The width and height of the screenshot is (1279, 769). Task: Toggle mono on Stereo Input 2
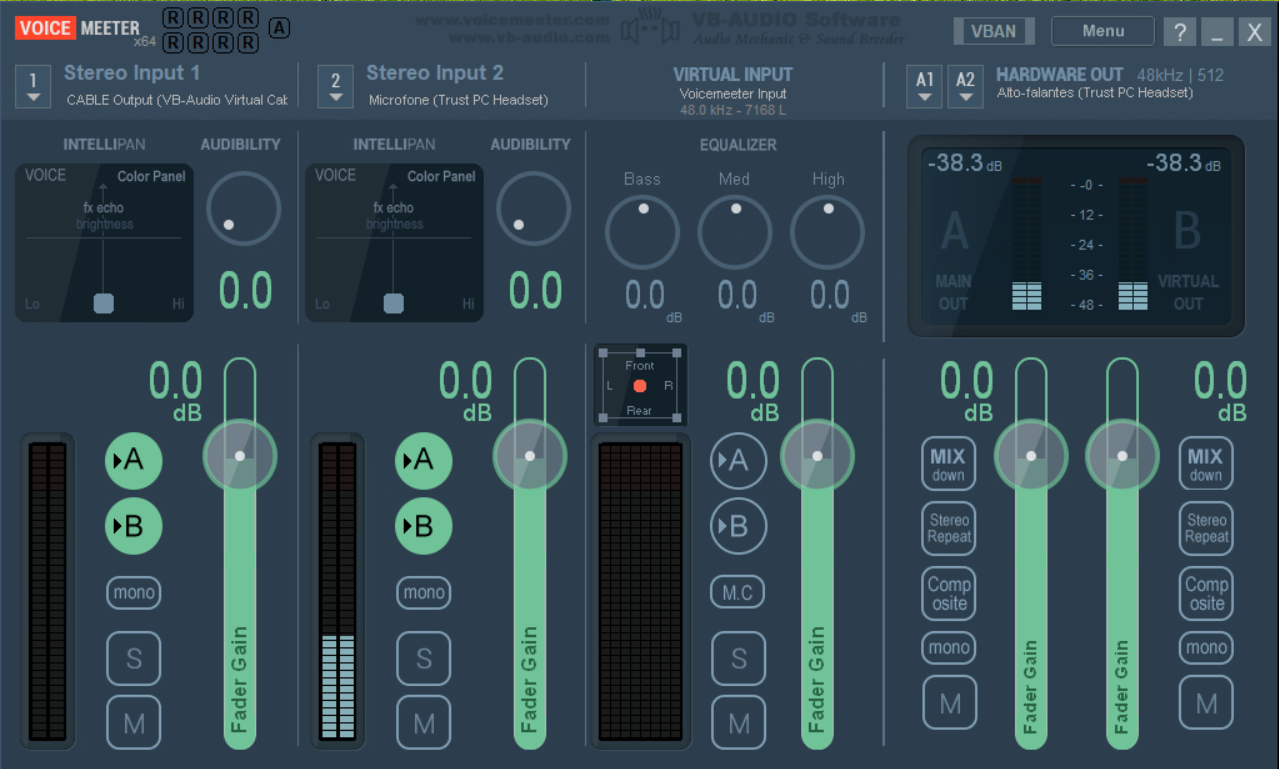(x=424, y=593)
